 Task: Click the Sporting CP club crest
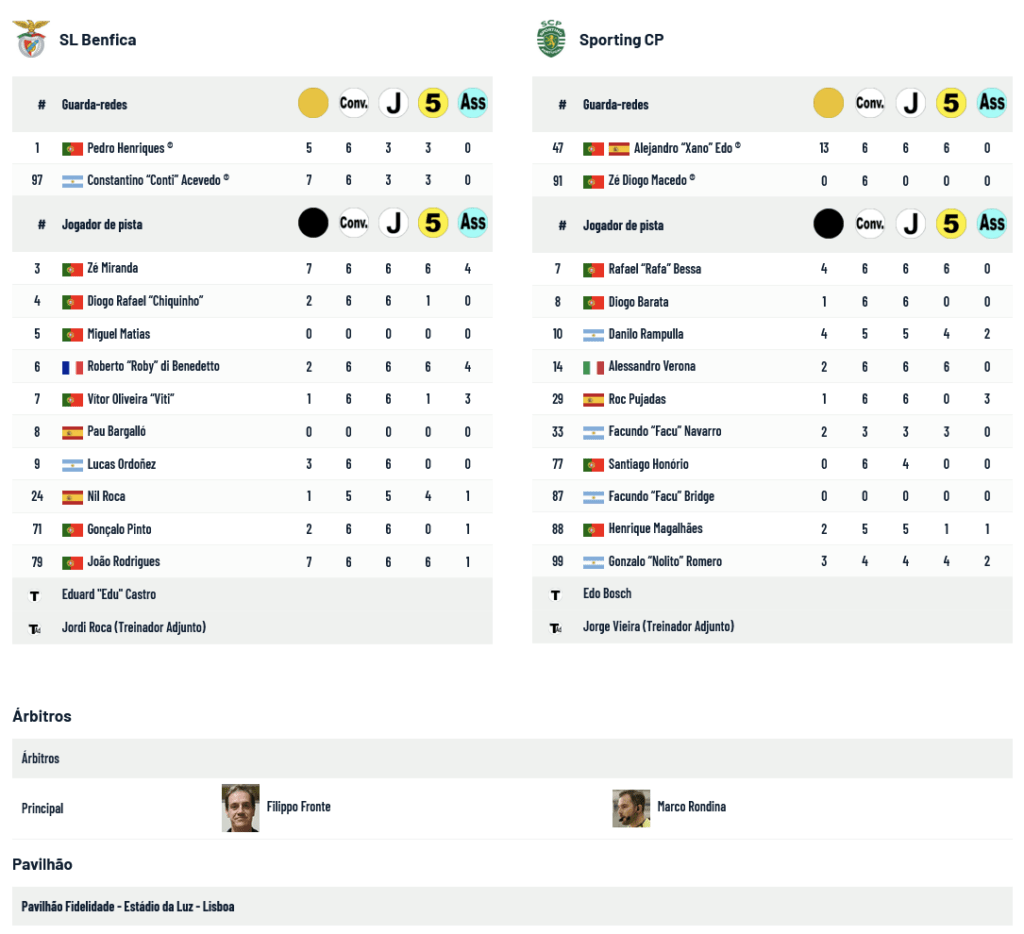click(551, 39)
